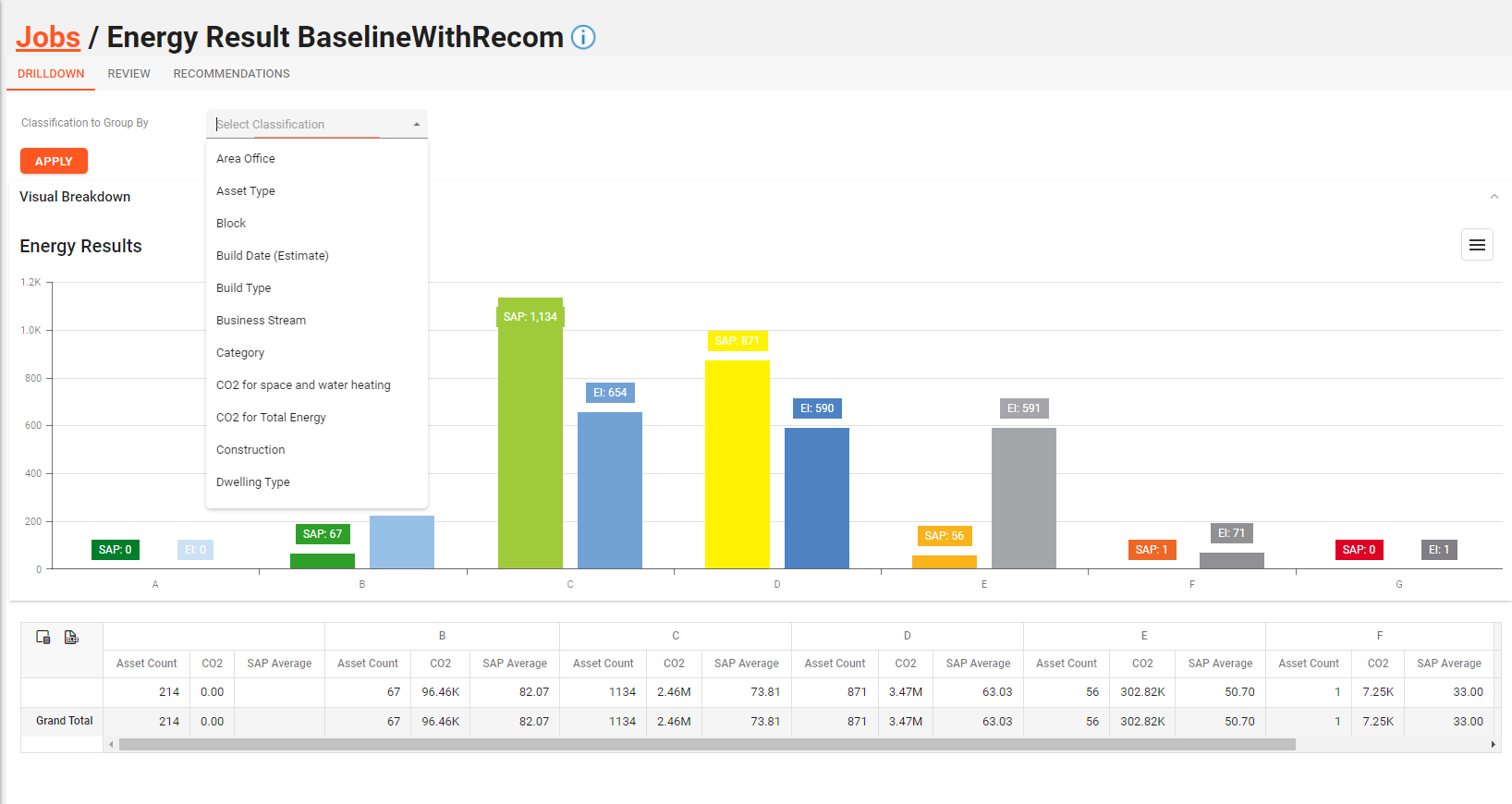Click the table's horizontal scrollbar thumb
Viewport: 1512px width, 804px height.
point(707,745)
